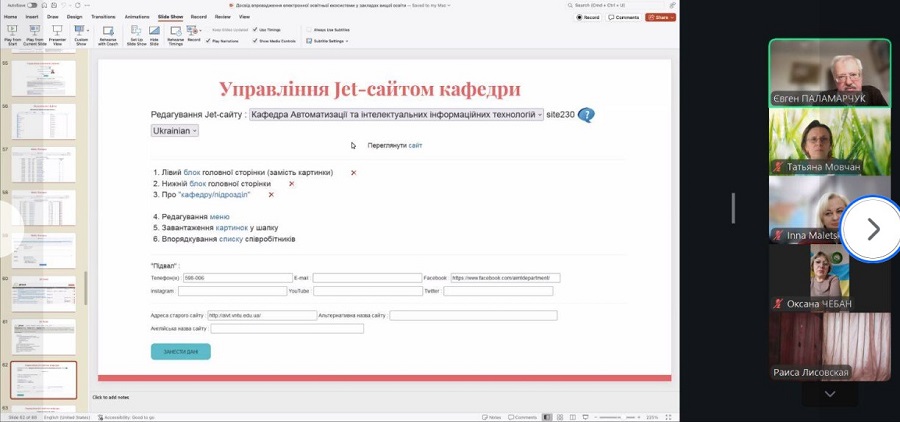Open the Design ribbon tab

[75, 17]
